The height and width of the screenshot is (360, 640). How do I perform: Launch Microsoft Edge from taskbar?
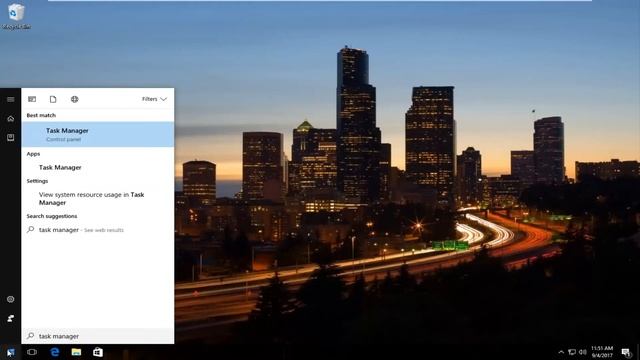[x=55, y=352]
